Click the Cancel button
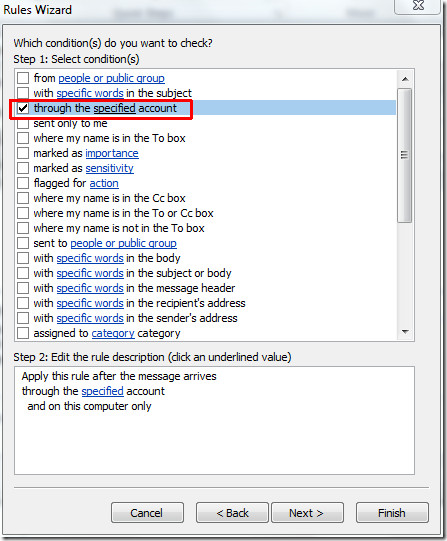This screenshot has height=541, width=447. point(147,513)
